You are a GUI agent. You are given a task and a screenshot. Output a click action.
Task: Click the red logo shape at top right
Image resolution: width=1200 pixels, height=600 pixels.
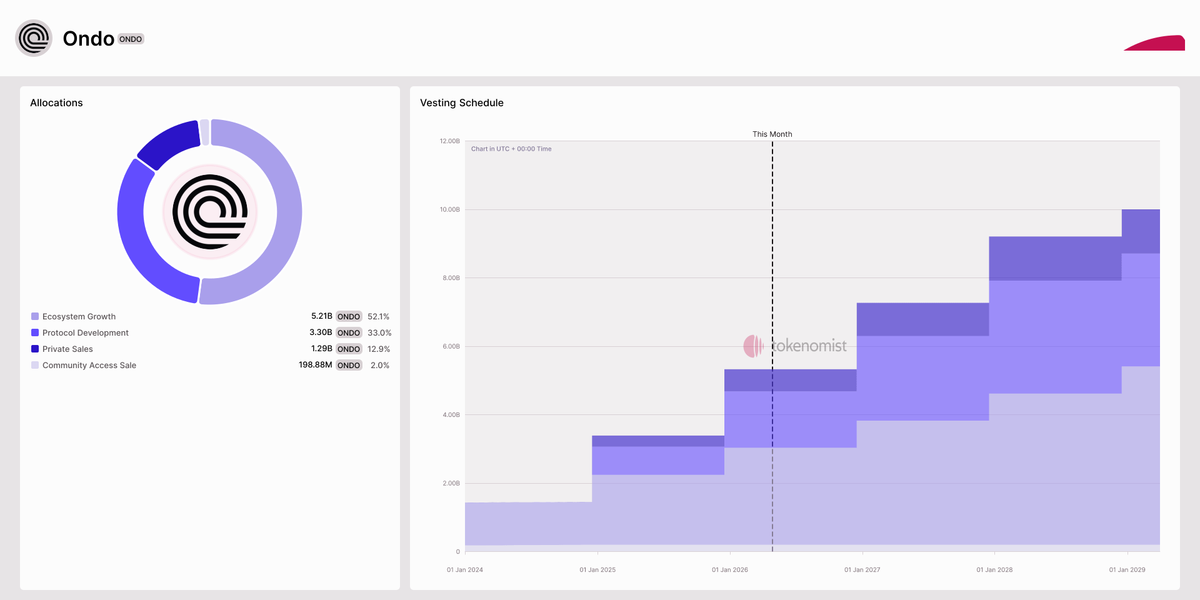[1155, 42]
